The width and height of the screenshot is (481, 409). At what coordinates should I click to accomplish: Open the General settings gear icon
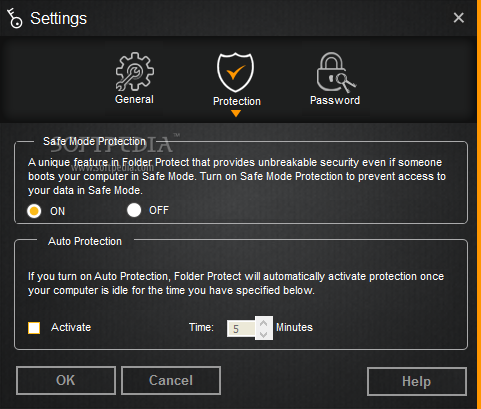point(135,72)
